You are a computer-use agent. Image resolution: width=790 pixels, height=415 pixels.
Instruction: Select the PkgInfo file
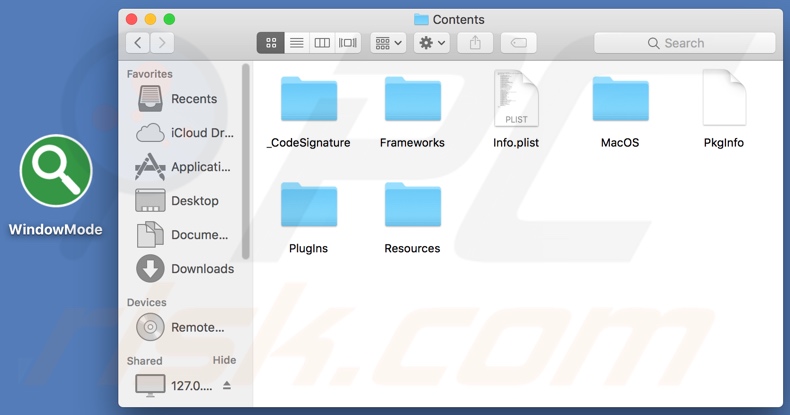[x=724, y=110]
